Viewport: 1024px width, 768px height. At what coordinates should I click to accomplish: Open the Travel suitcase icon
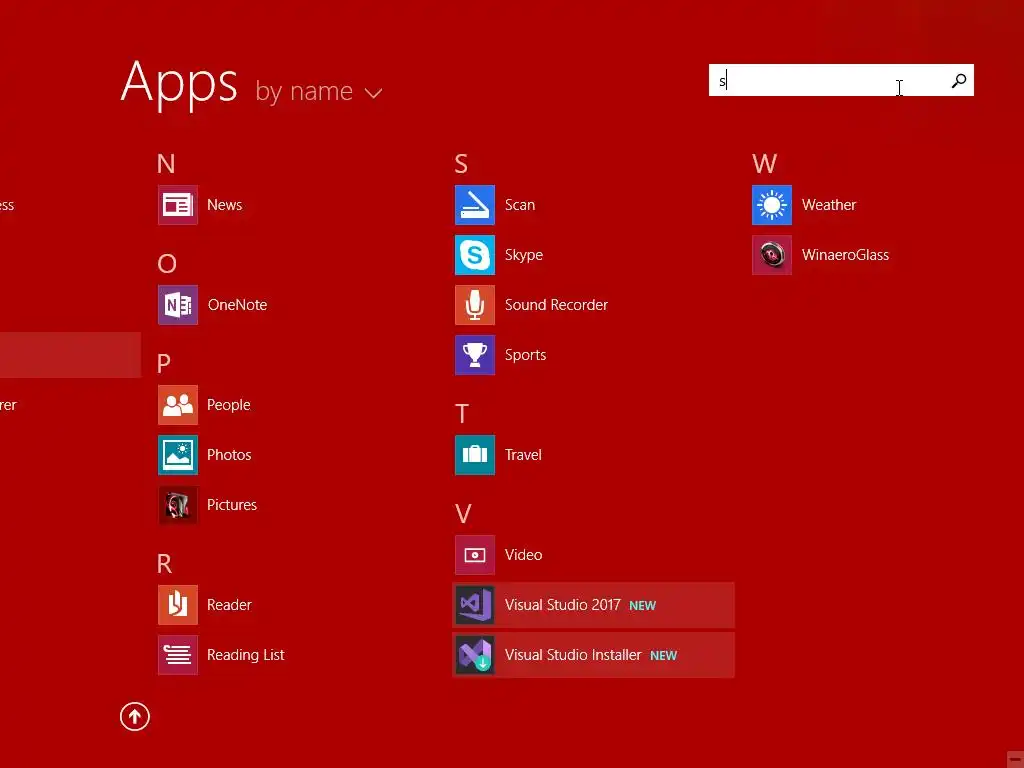coord(475,455)
